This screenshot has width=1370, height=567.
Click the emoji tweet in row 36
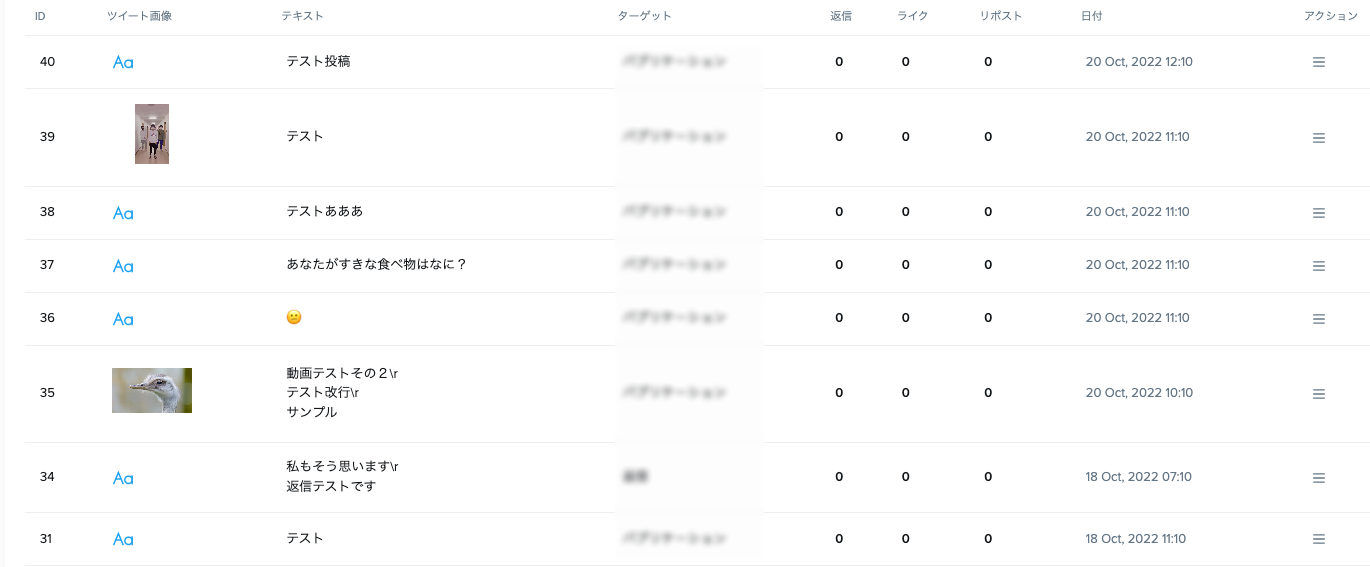(x=294, y=317)
